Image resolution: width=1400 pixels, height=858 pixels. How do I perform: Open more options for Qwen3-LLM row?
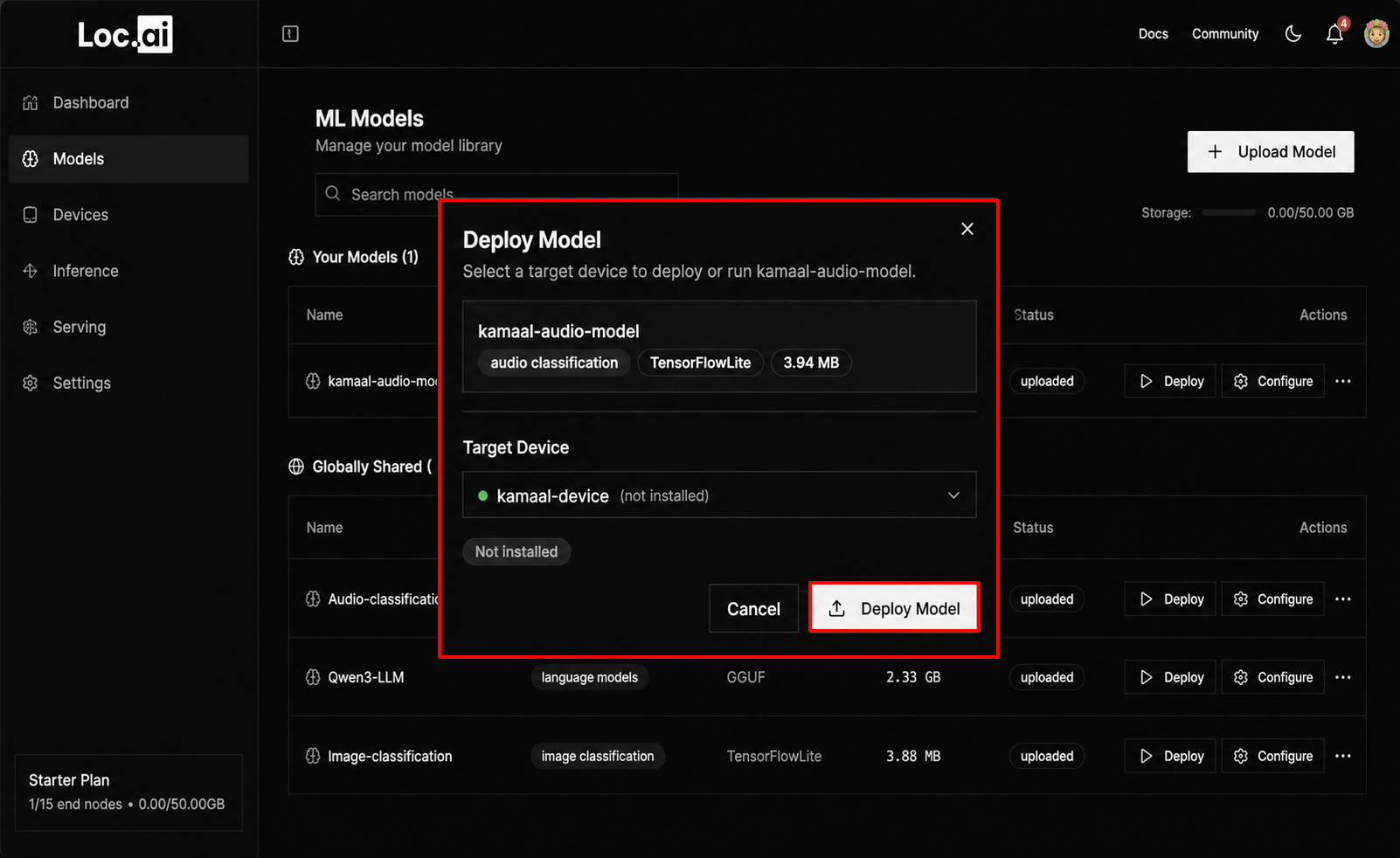[x=1343, y=678]
